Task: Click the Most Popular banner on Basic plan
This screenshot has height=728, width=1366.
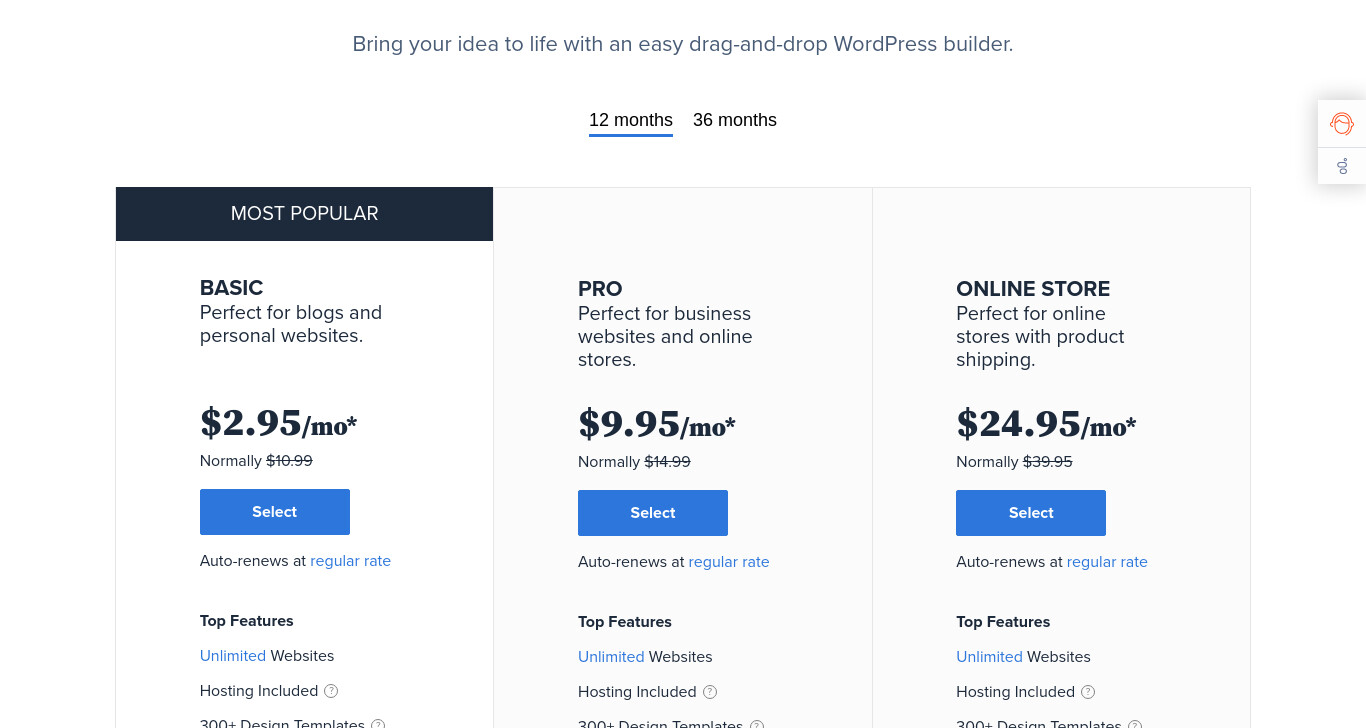Action: (x=305, y=214)
